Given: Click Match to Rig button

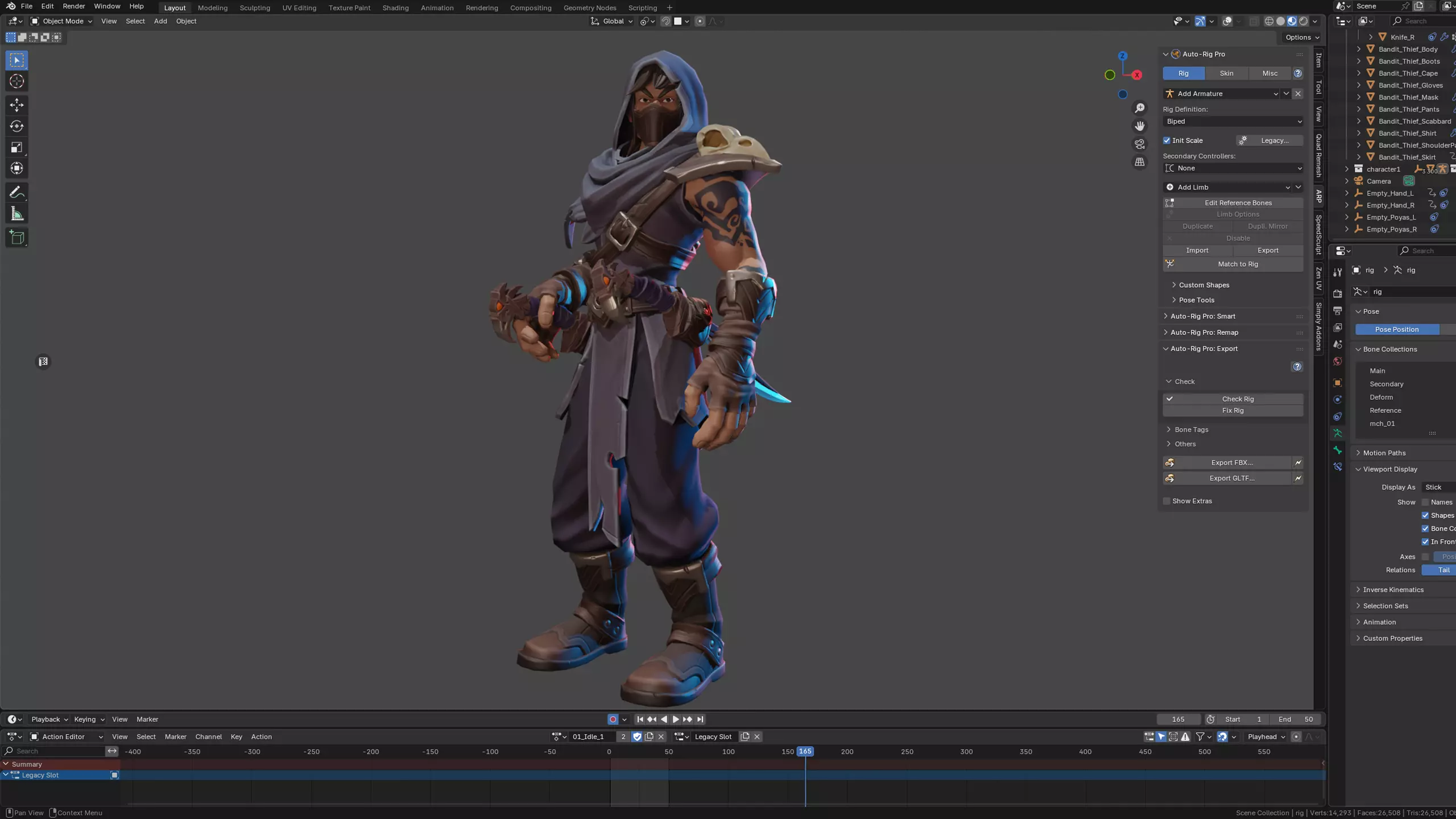Looking at the screenshot, I should 1233,264.
